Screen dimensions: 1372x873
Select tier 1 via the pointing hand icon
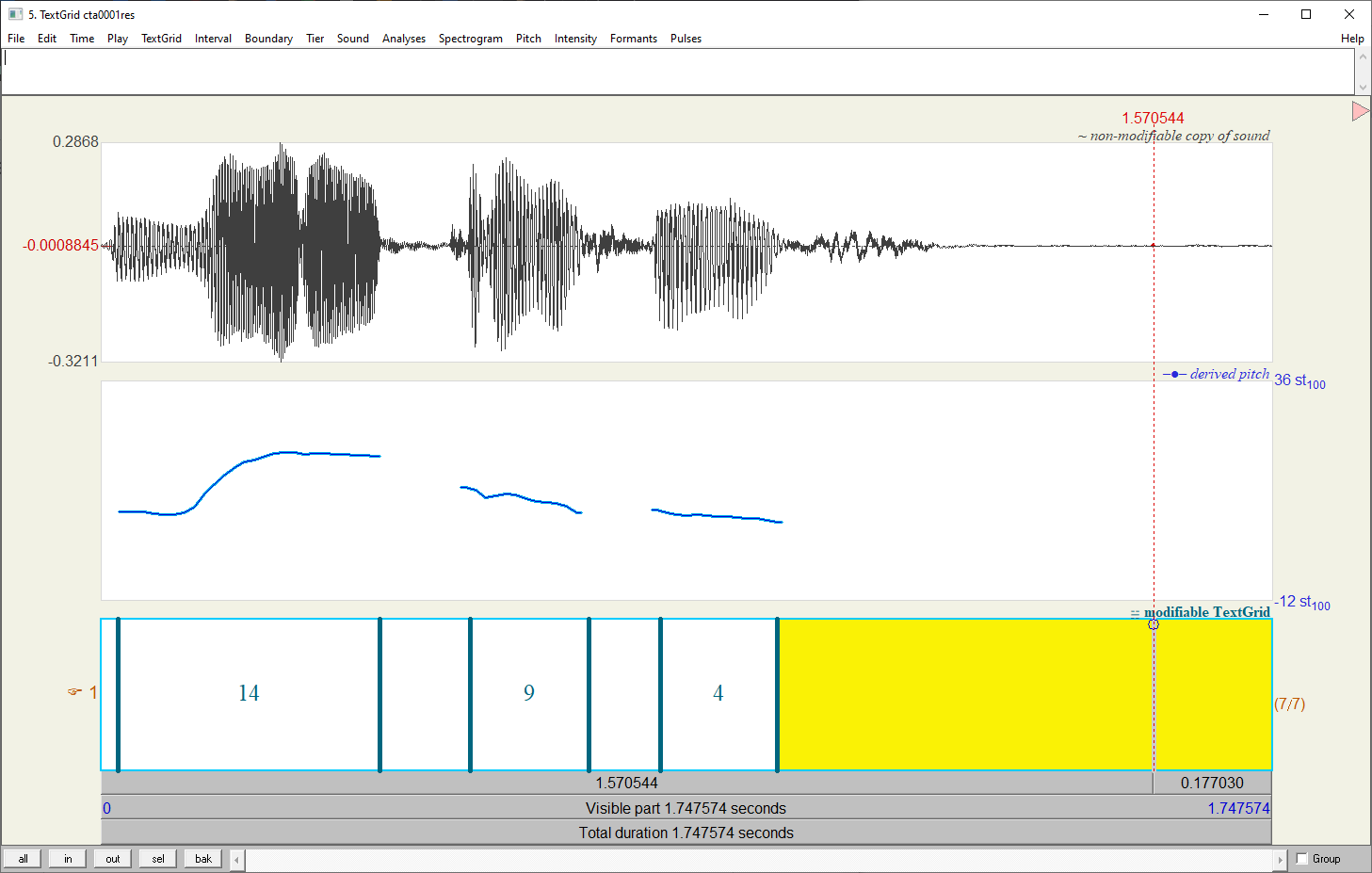pos(74,692)
